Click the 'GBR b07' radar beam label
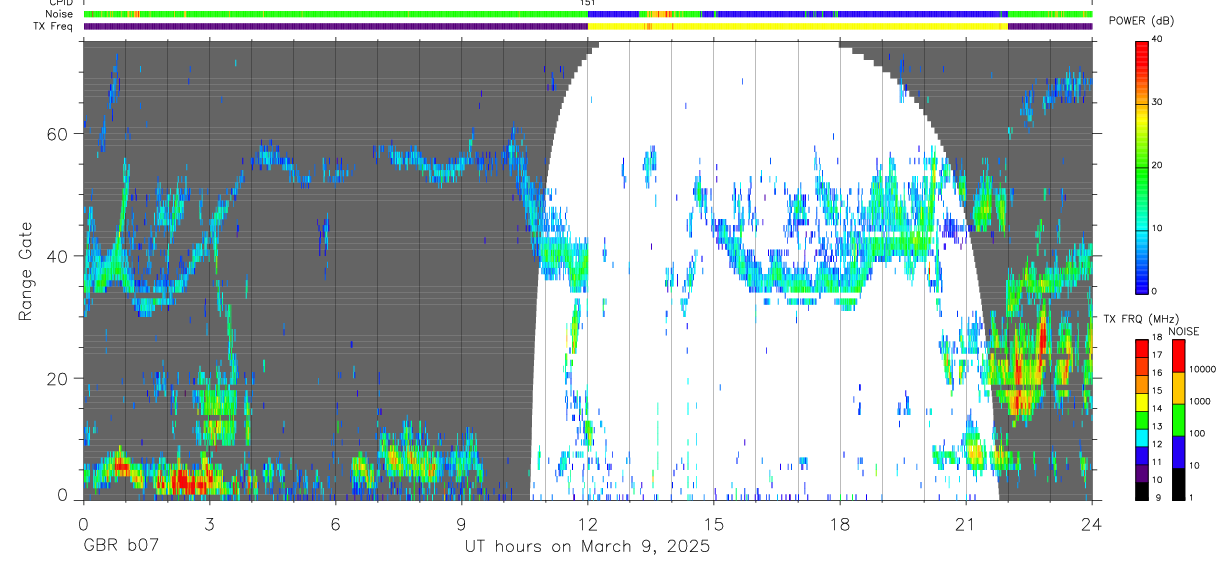Screen dimensions: 1228x567 (119, 547)
